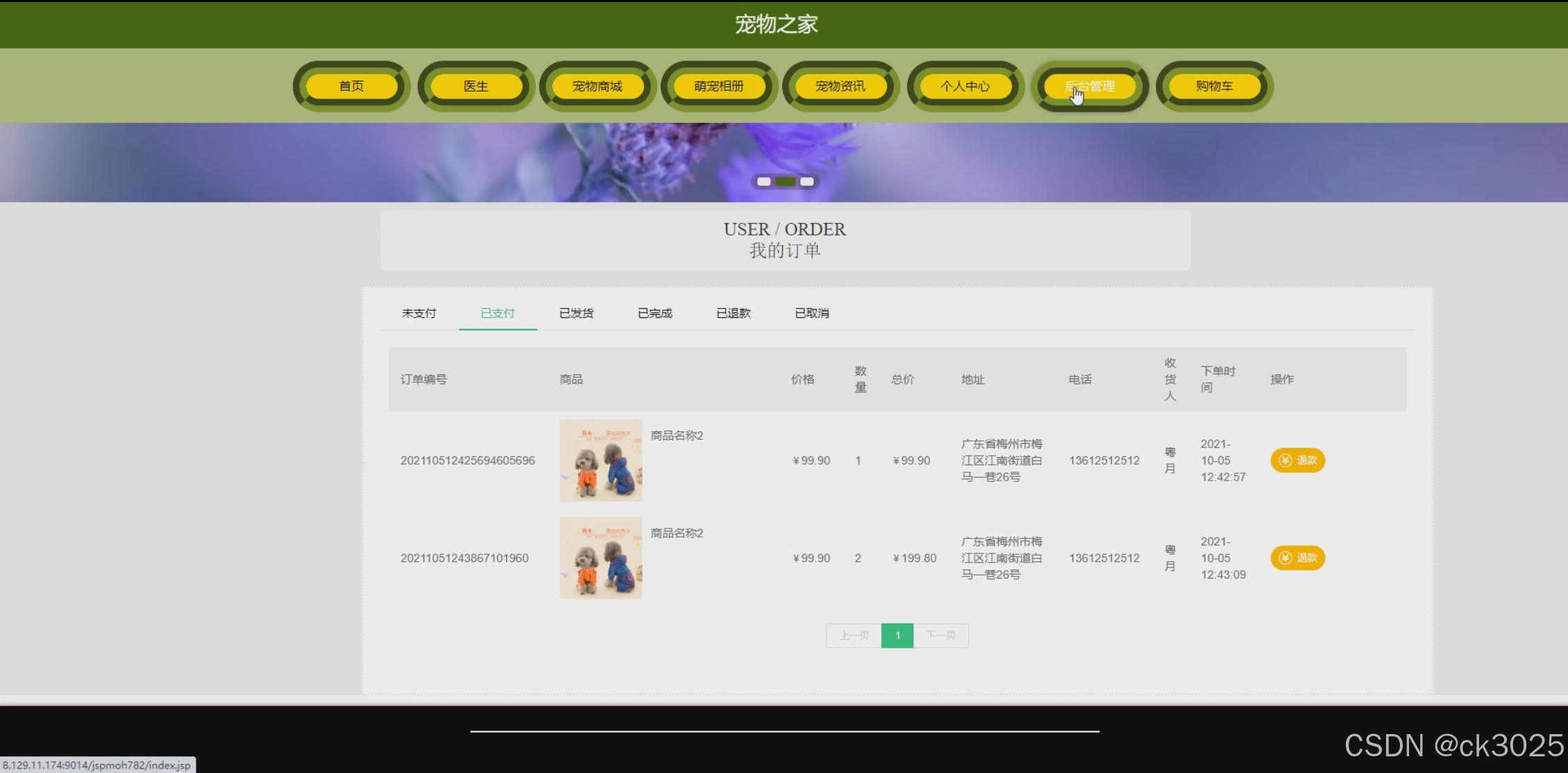Click the 退款 refund button on second order
Viewport: 1568px width, 773px height.
click(1297, 558)
